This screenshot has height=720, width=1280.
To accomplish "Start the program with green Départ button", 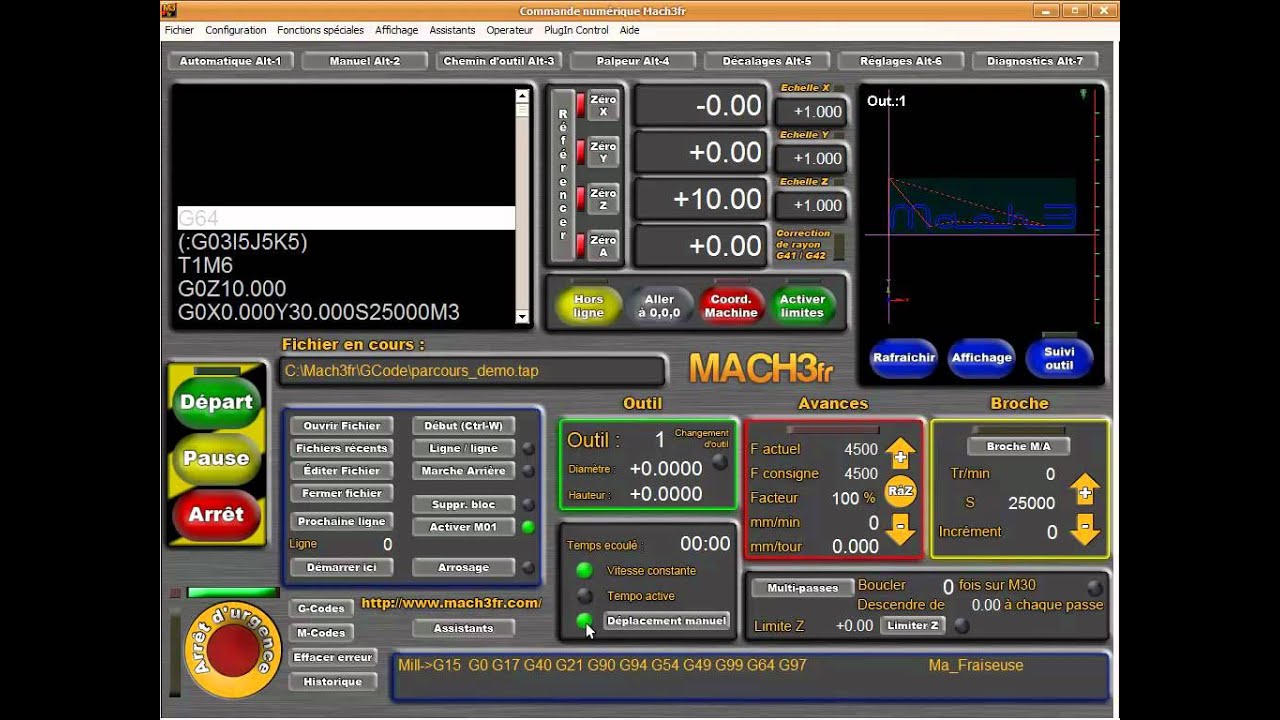I will click(216, 402).
